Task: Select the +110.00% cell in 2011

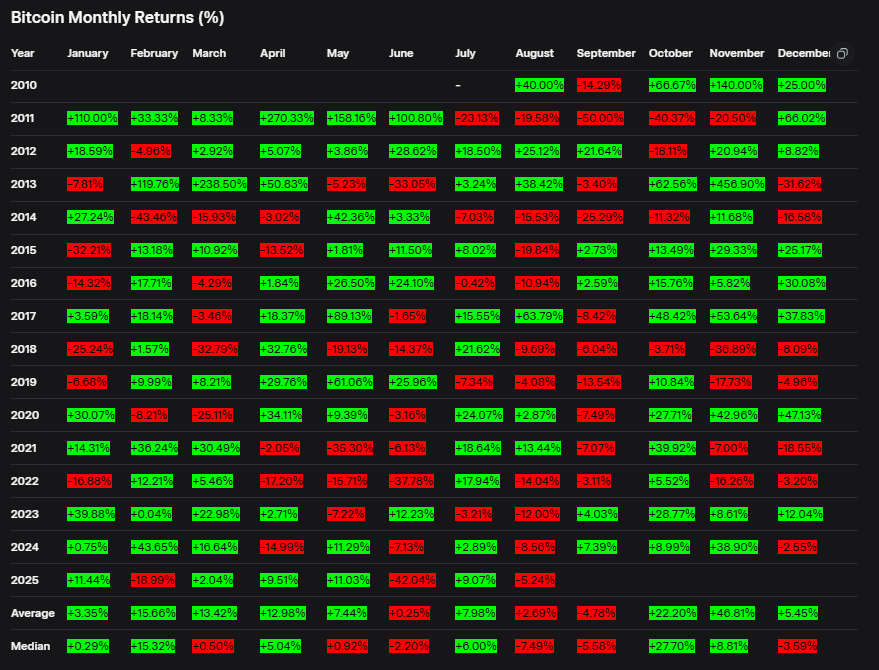Action: point(92,118)
